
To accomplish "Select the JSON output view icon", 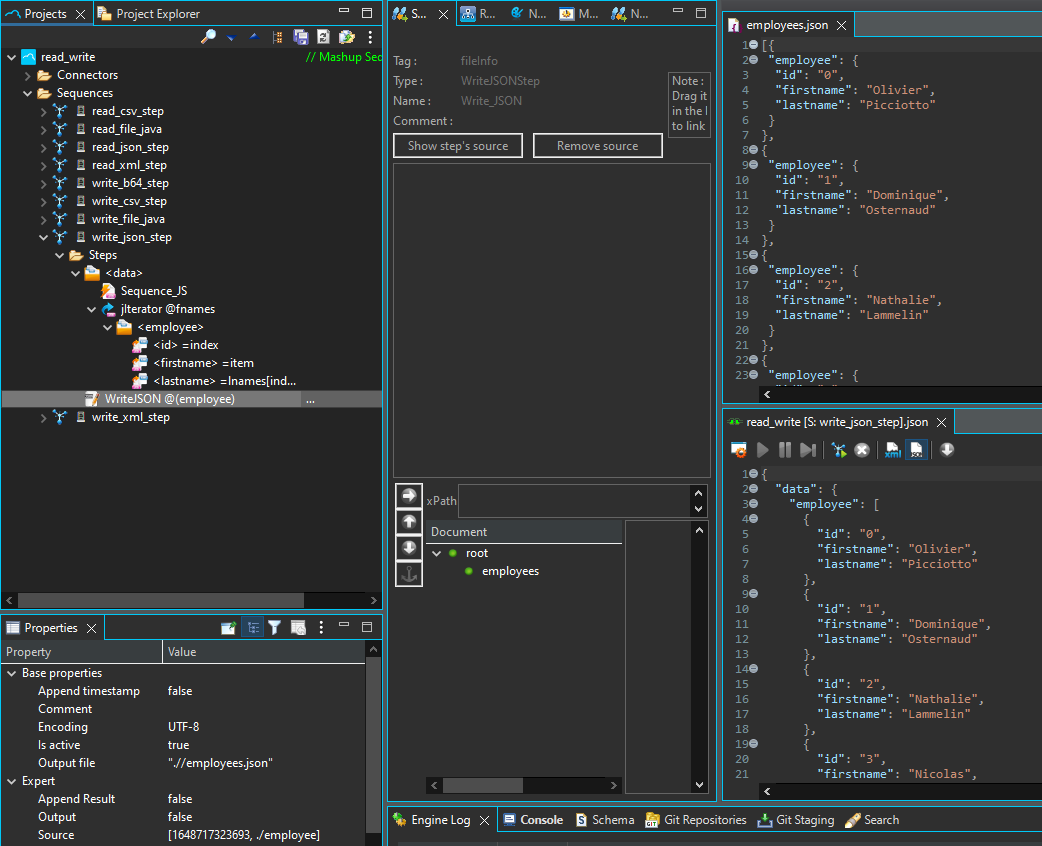I will [916, 450].
